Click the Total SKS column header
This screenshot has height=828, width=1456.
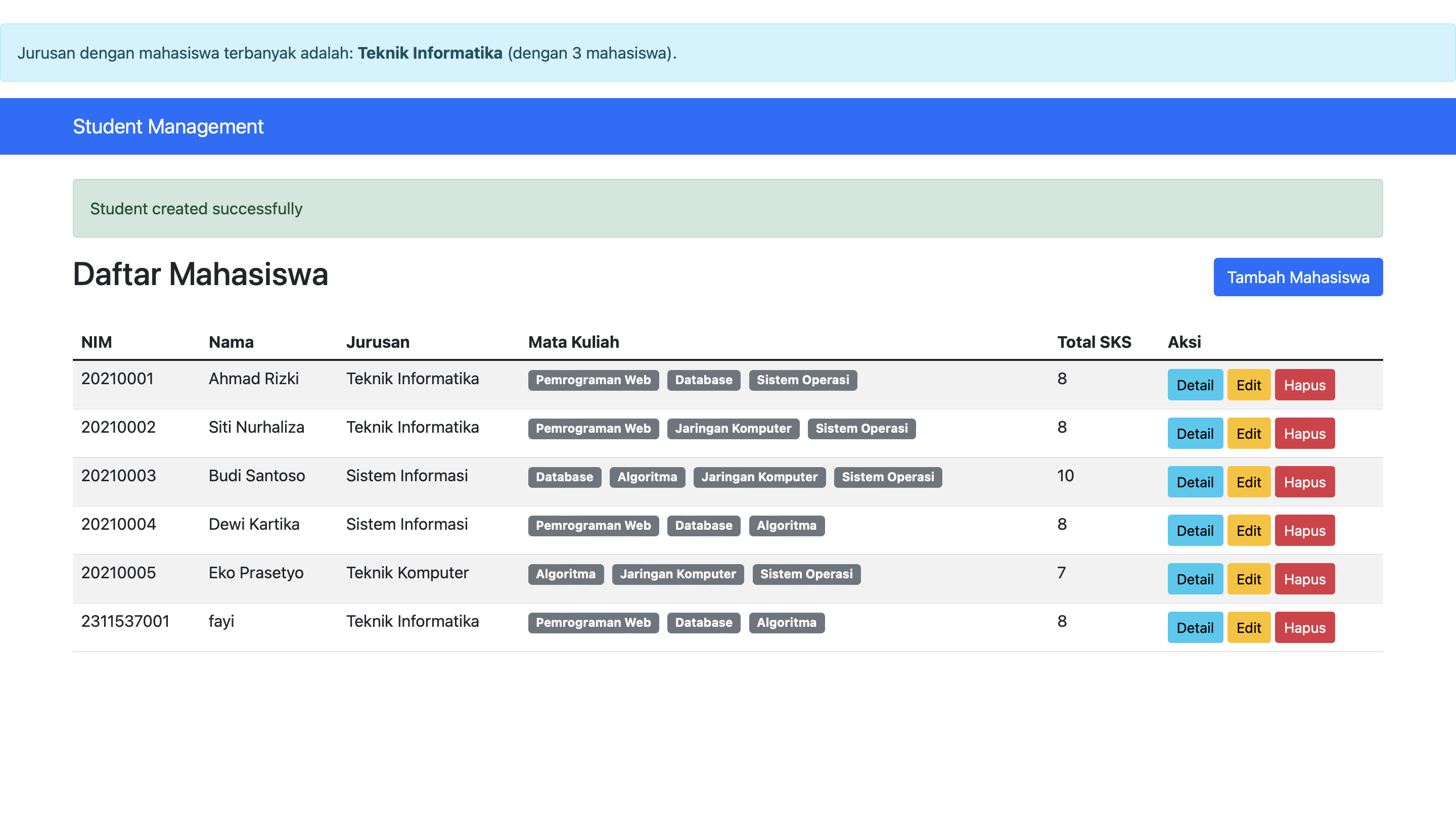(1094, 342)
